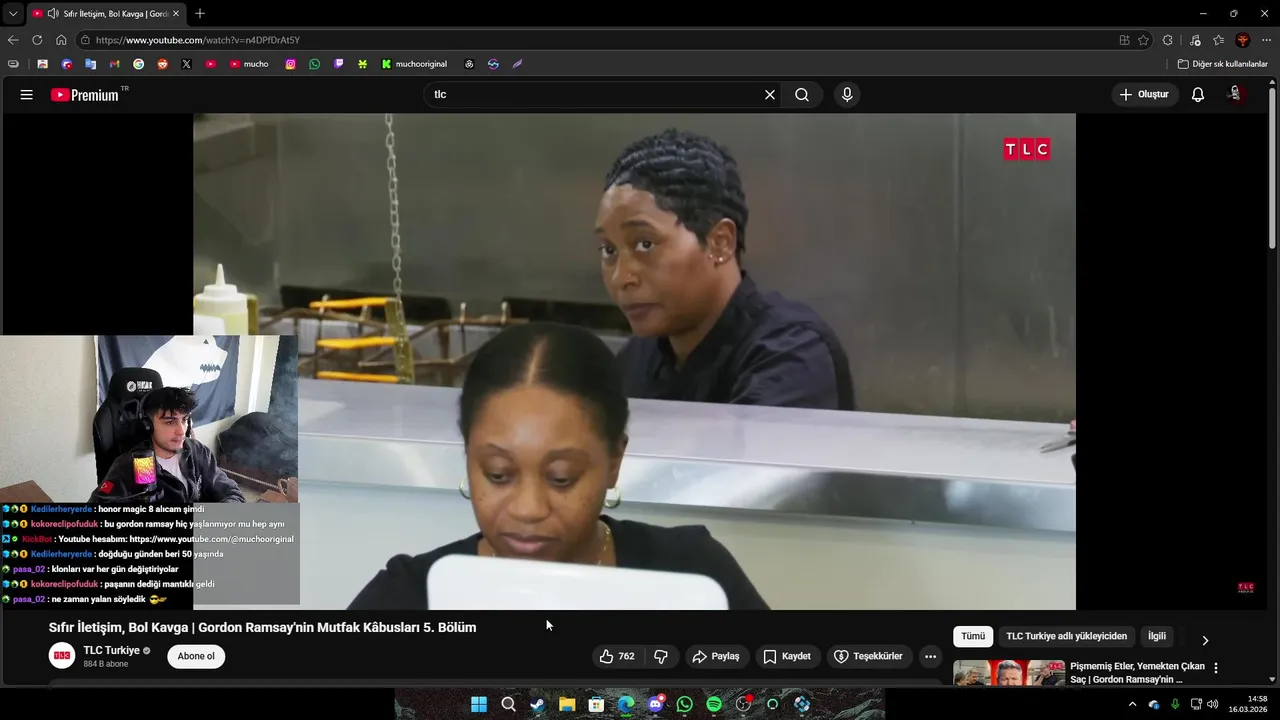Screen dimensions: 1280x720
Task: Open the YouTube account avatar menu
Action: pyautogui.click(x=1236, y=95)
